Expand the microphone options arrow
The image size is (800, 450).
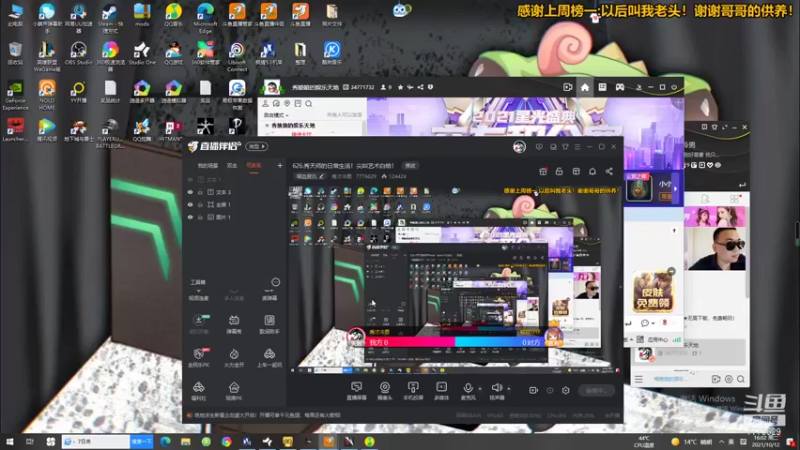(480, 388)
